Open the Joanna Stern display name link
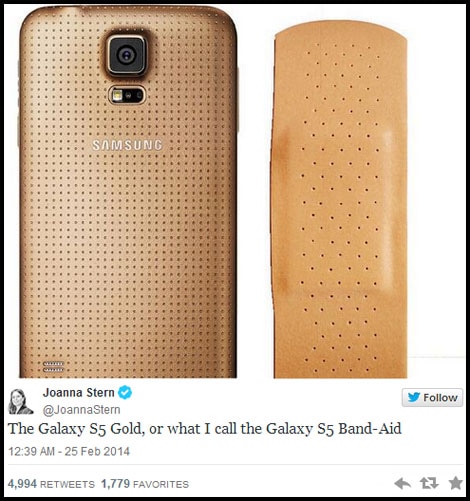Screen dimensions: 470x501 [x=78, y=392]
